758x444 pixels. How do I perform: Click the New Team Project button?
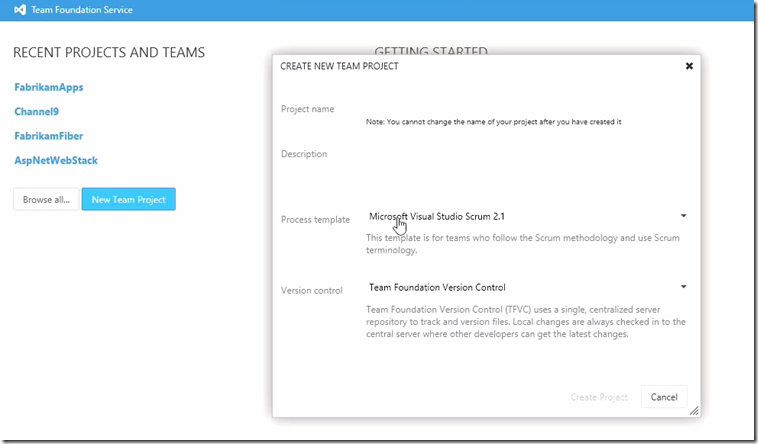129,199
